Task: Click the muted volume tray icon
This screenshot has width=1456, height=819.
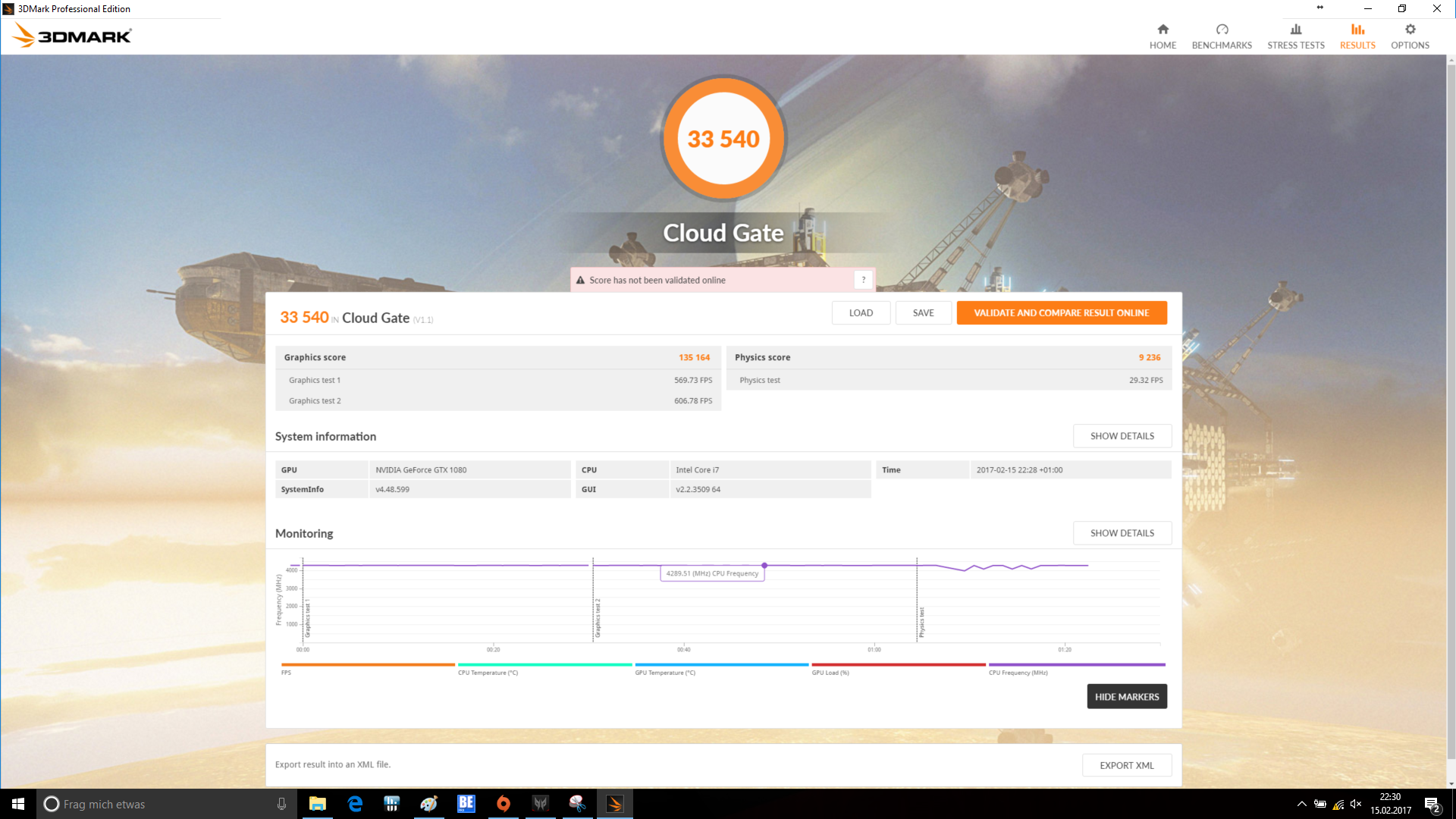Action: coord(1357,804)
